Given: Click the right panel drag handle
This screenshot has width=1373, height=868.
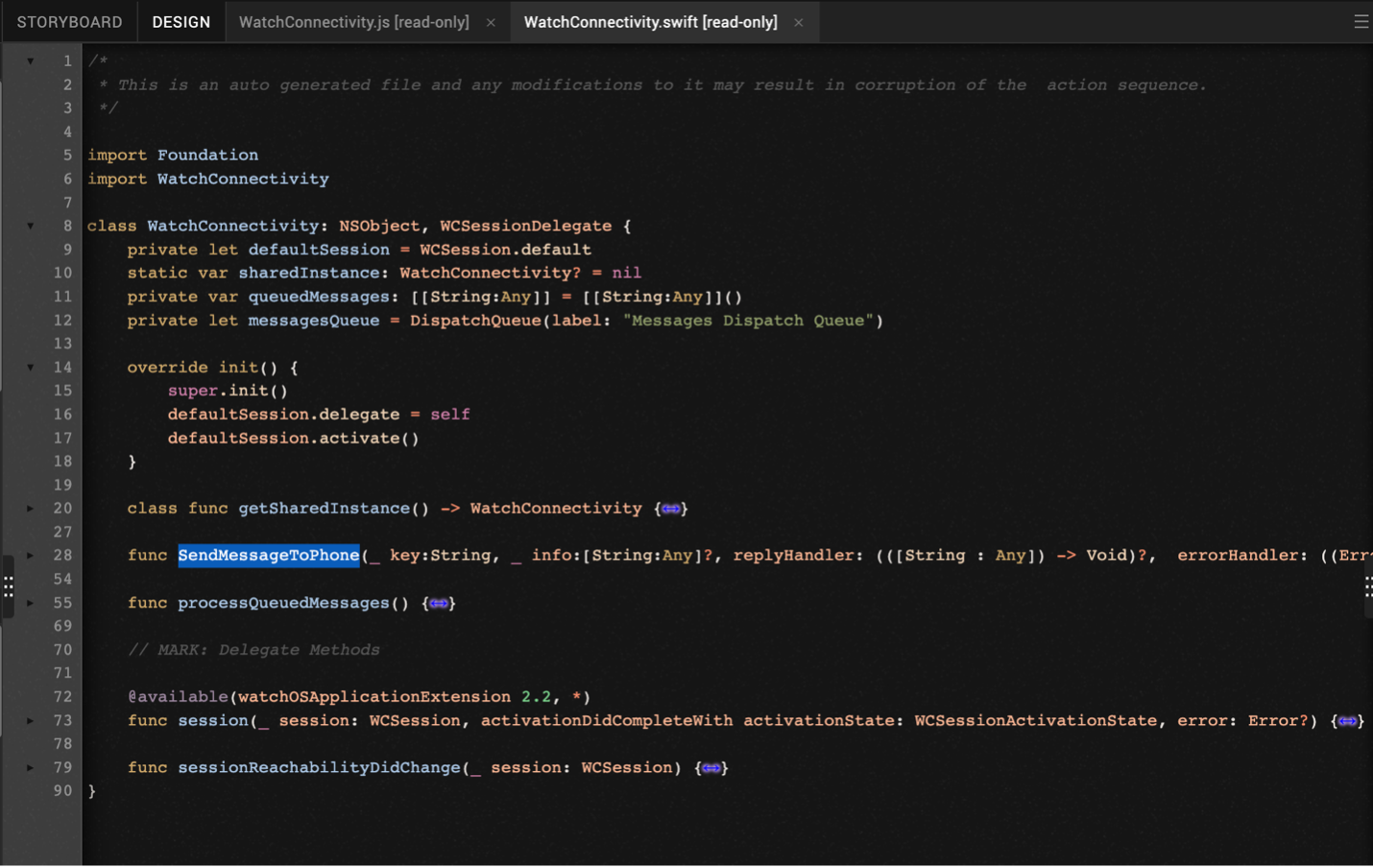Looking at the screenshot, I should point(1367,587).
